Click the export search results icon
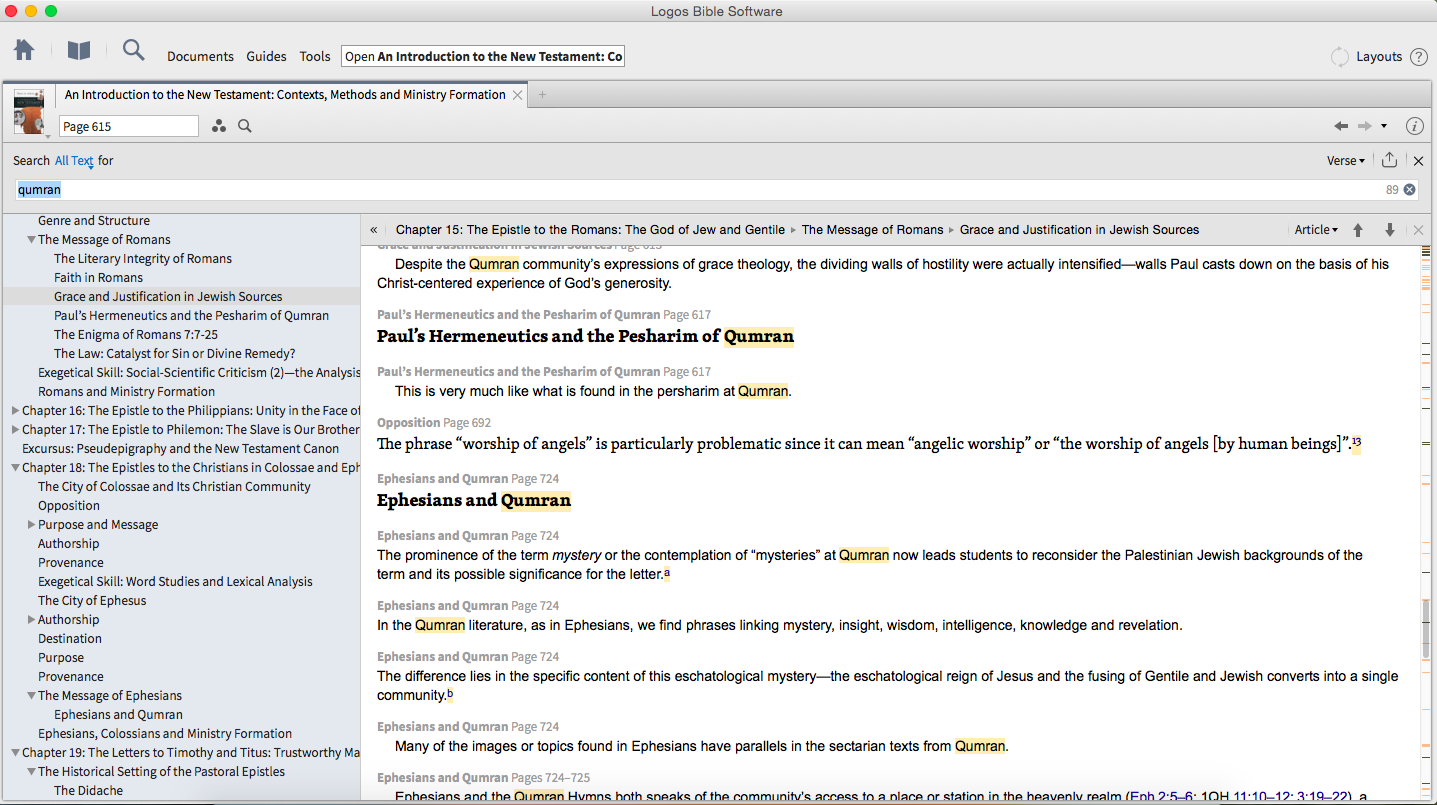The image size is (1437, 805). click(1389, 160)
